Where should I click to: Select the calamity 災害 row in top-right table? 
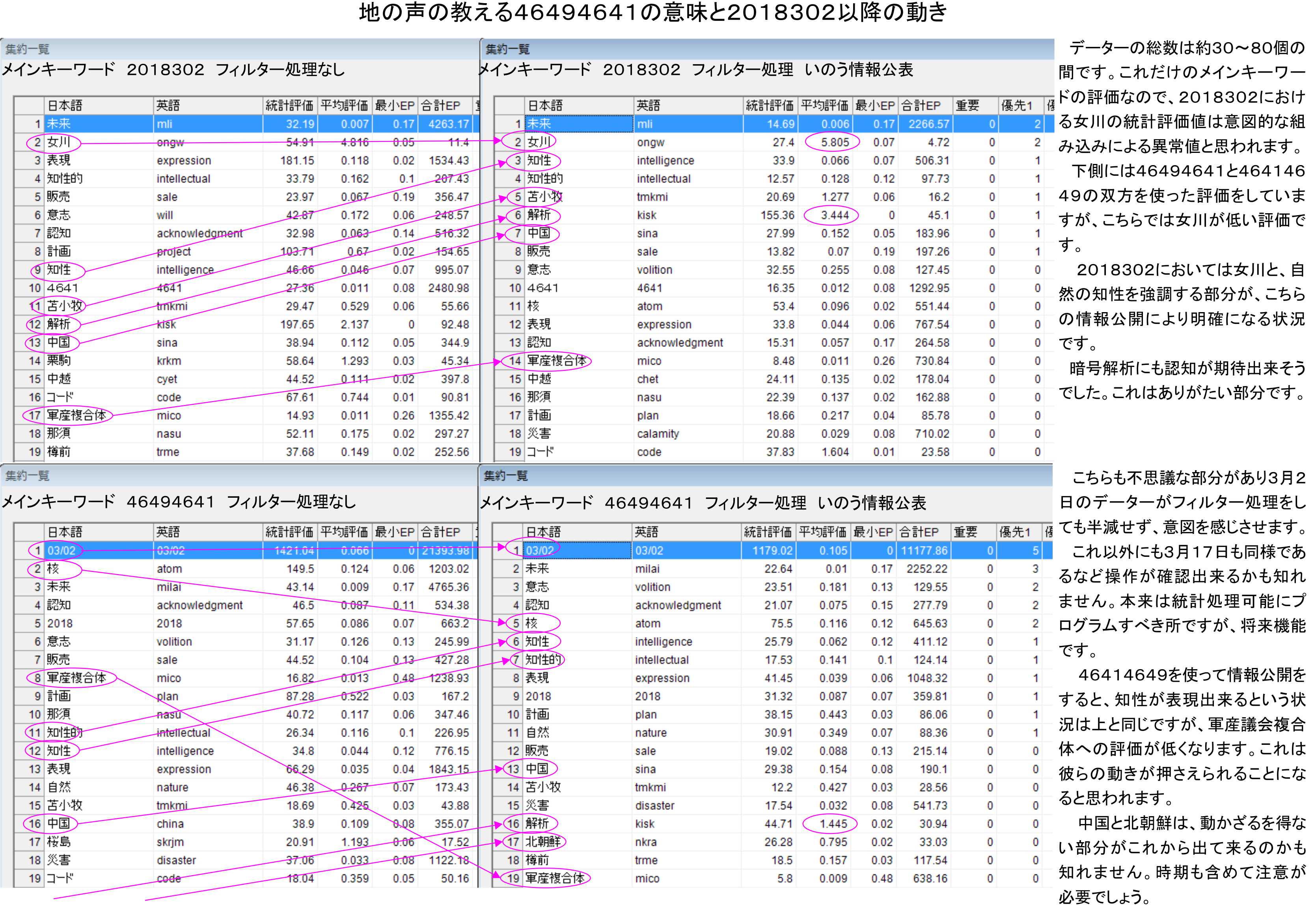(x=539, y=434)
